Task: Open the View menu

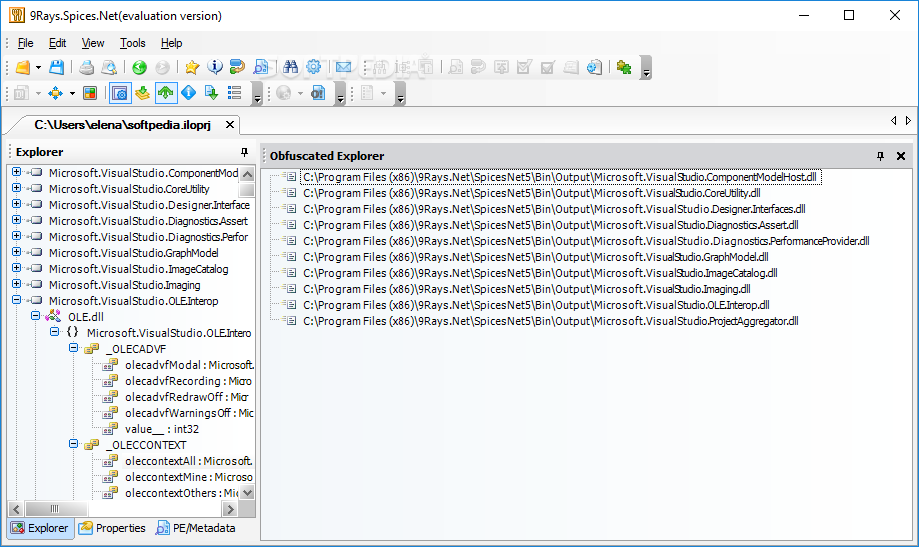Action: click(93, 43)
